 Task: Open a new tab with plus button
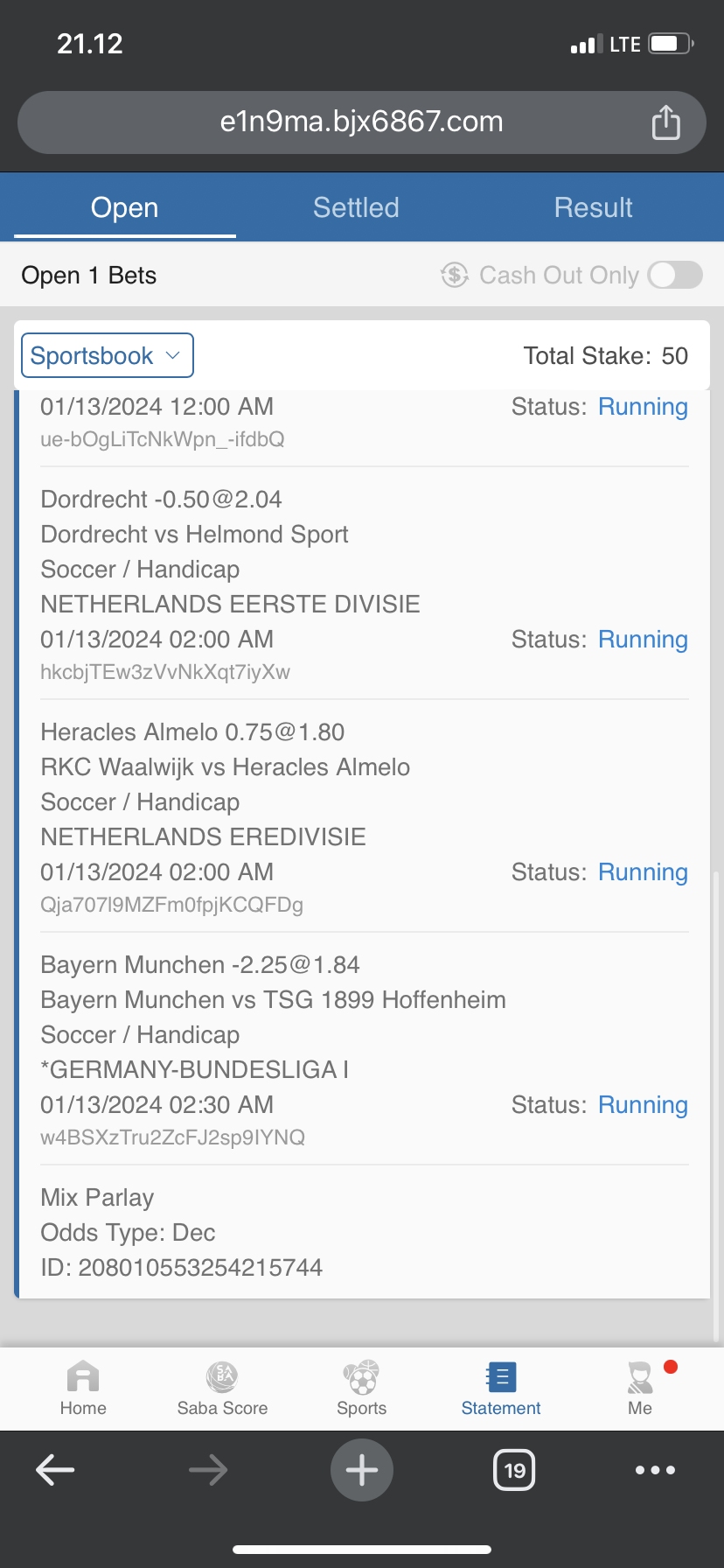(x=361, y=1470)
